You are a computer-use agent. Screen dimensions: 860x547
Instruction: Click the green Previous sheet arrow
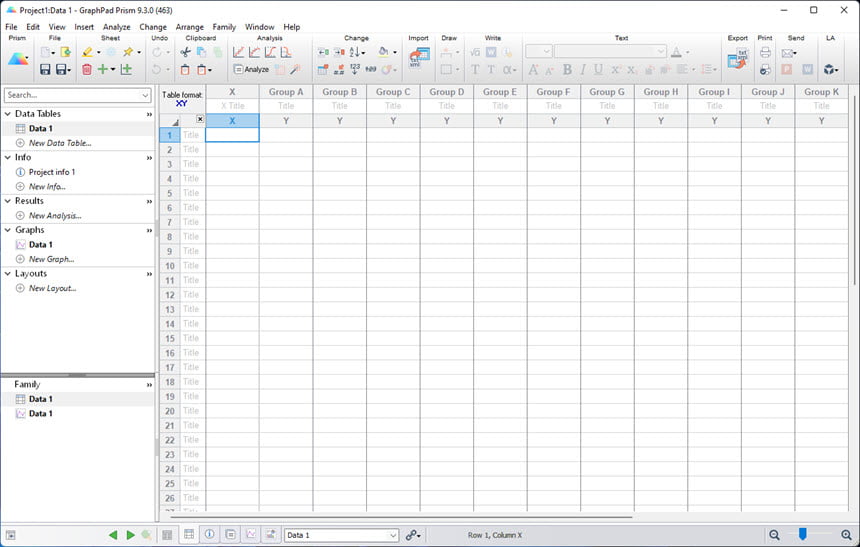pyautogui.click(x=113, y=534)
